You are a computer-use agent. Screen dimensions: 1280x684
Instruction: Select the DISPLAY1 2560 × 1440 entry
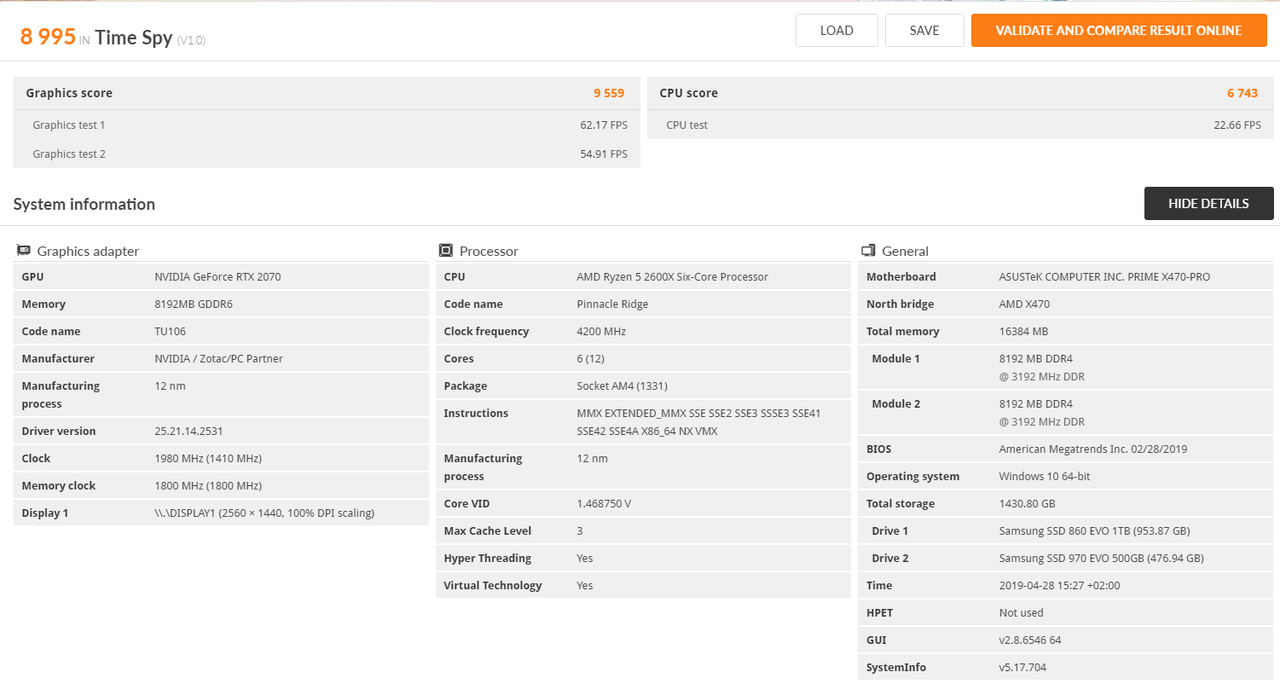264,513
